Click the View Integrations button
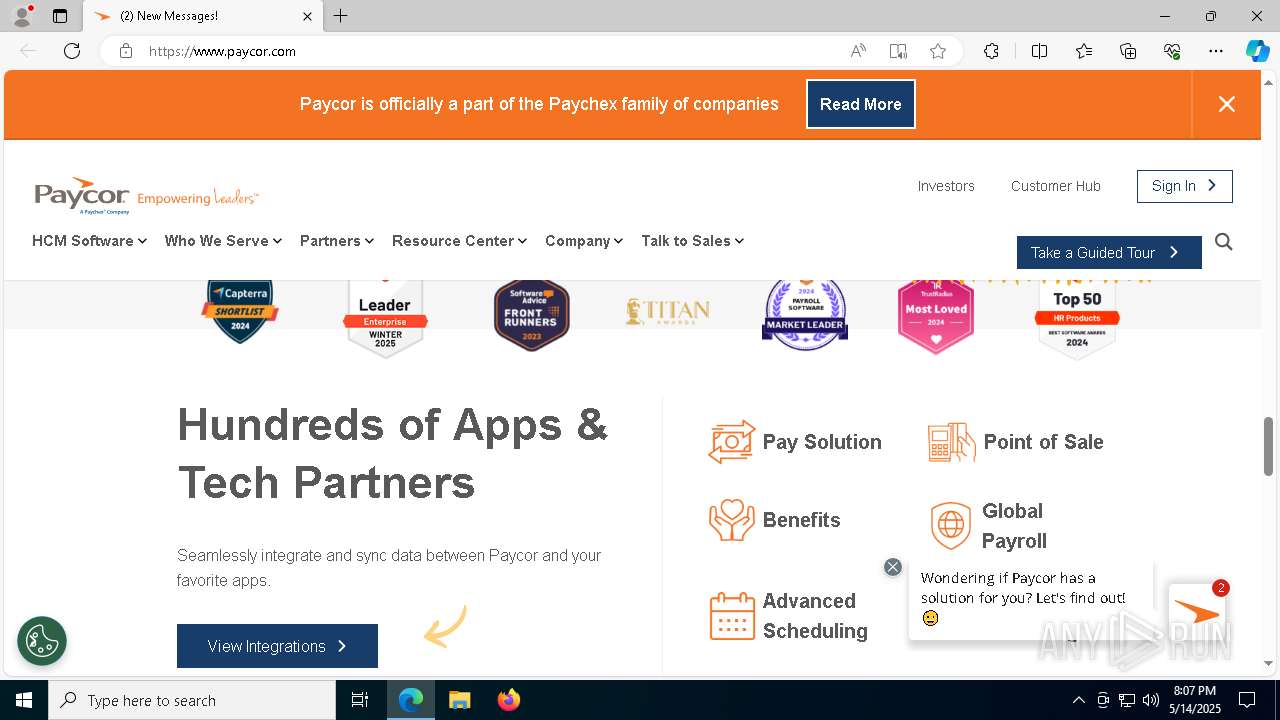The image size is (1280, 720). pos(277,646)
